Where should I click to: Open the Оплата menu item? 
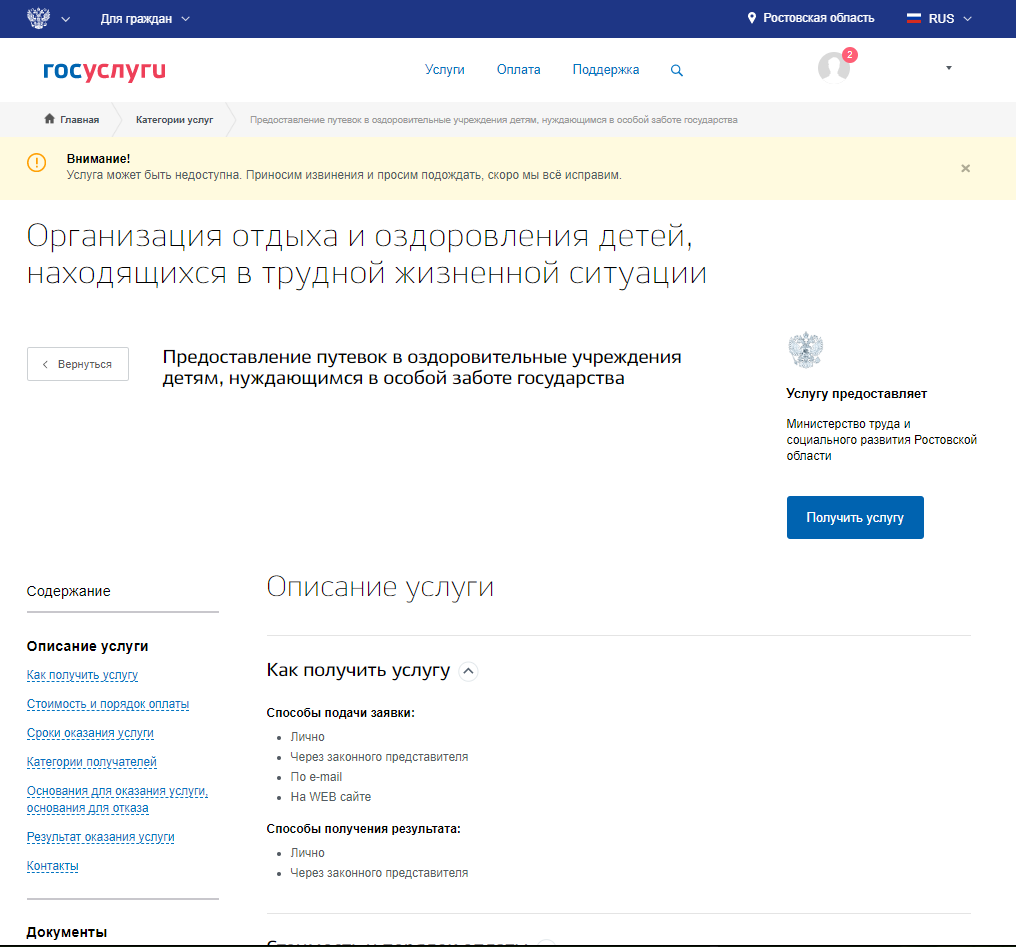point(518,70)
